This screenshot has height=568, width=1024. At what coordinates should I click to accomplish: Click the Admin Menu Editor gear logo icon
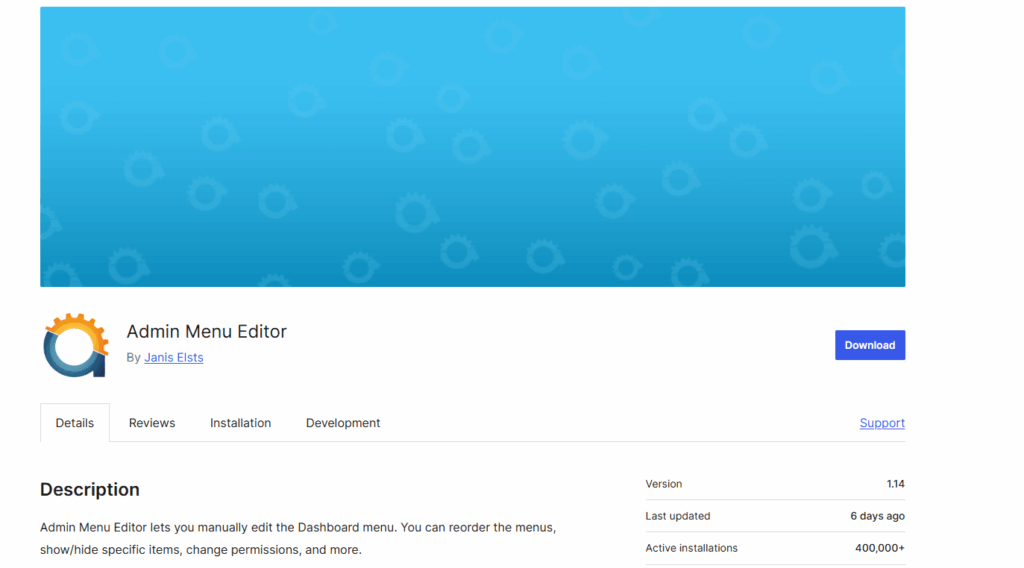[75, 345]
